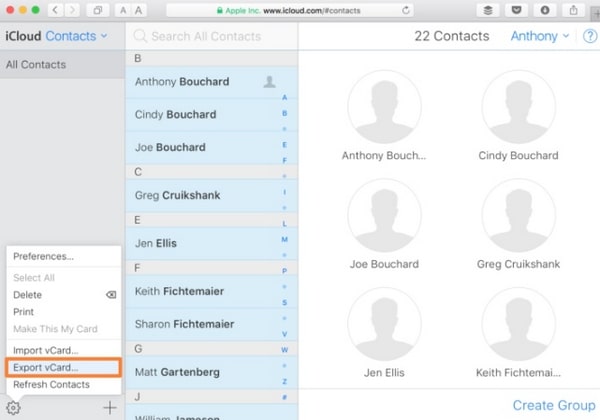
Task: Click Keith Fichtemaier's avatar thumbnail
Action: 518,324
